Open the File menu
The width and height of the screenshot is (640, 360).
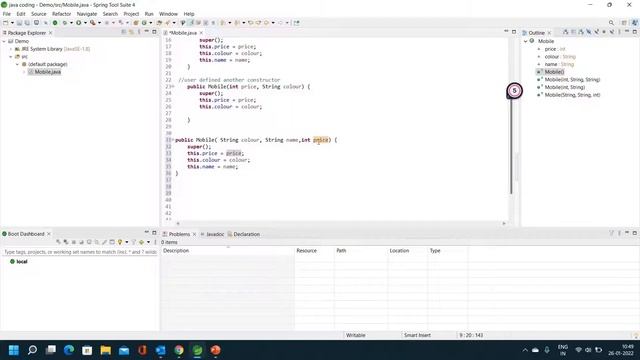click(x=7, y=14)
